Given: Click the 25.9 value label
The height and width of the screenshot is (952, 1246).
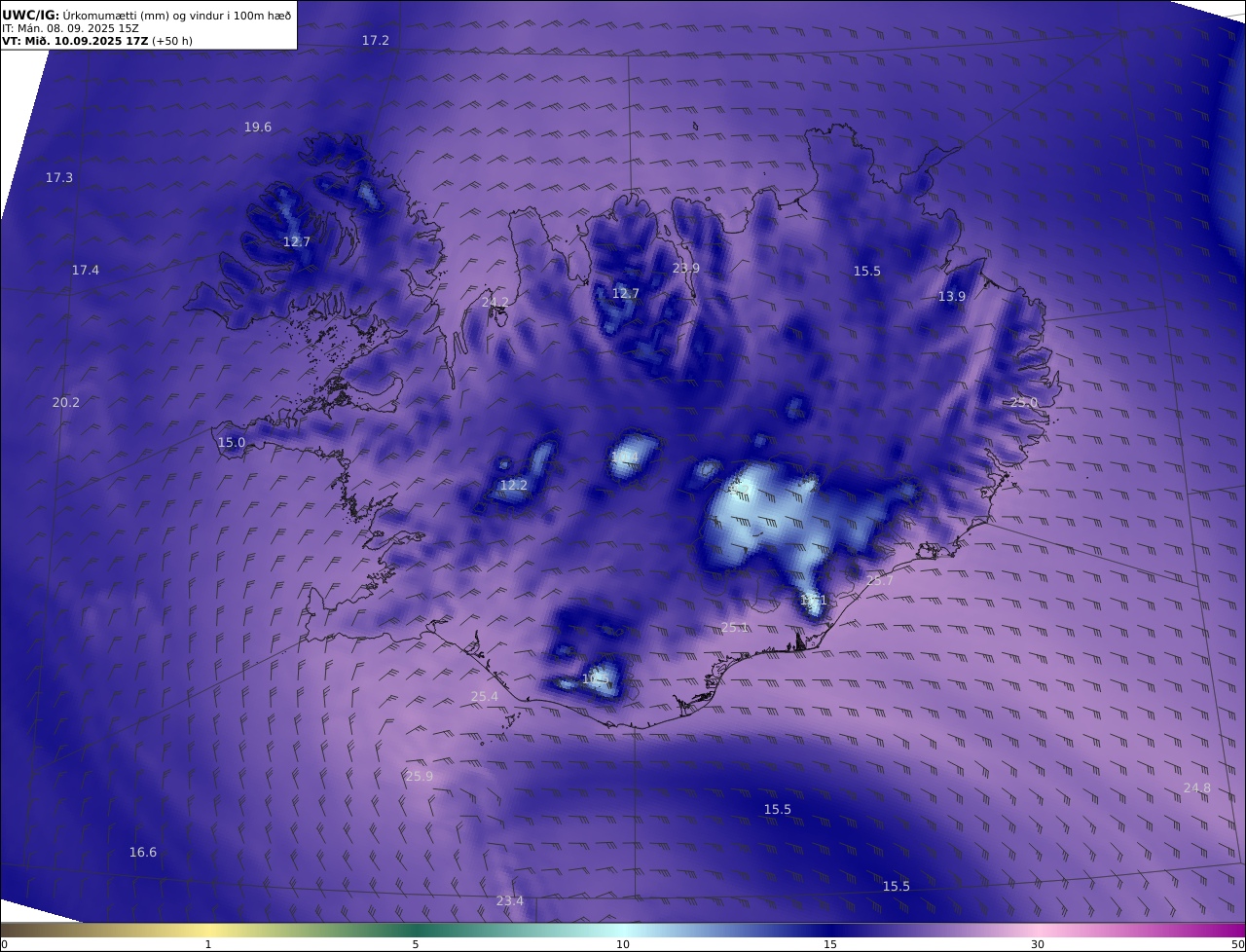Looking at the screenshot, I should 420,777.
